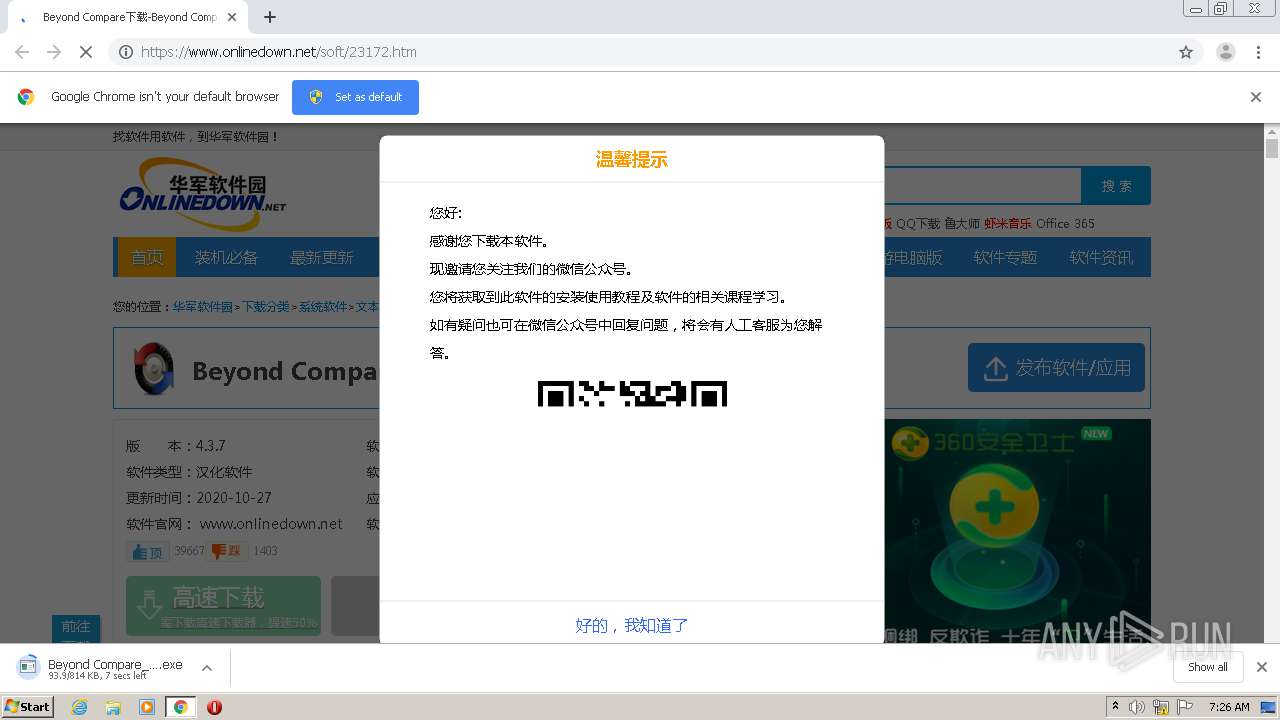
Task: Click the action center flag icon
Action: tap(1187, 707)
